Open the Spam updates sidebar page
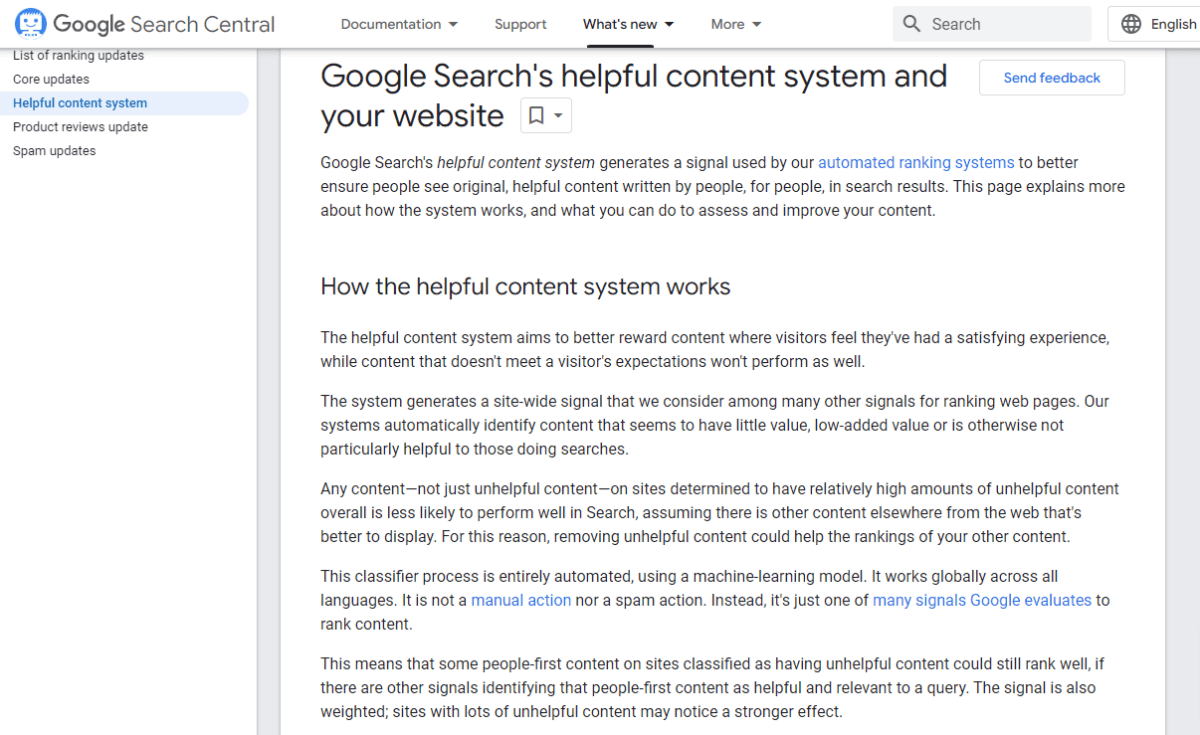The width and height of the screenshot is (1200, 735). tap(54, 150)
